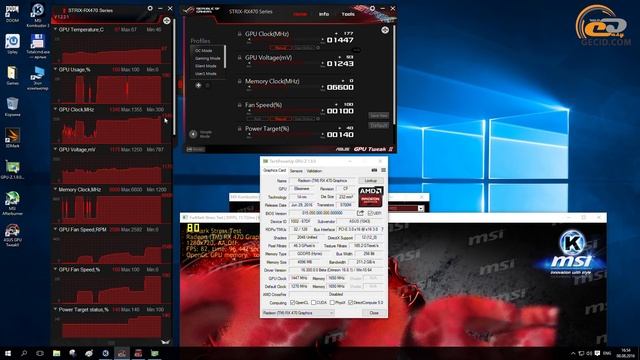Toggle lock beside GPU Clock(MHz)

point(240,34)
